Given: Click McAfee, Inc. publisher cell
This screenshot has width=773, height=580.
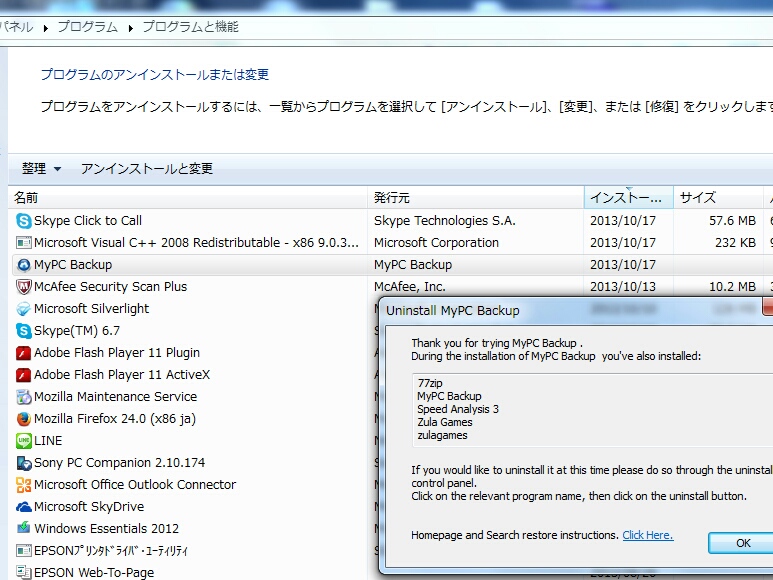Looking at the screenshot, I should click(x=410, y=287).
